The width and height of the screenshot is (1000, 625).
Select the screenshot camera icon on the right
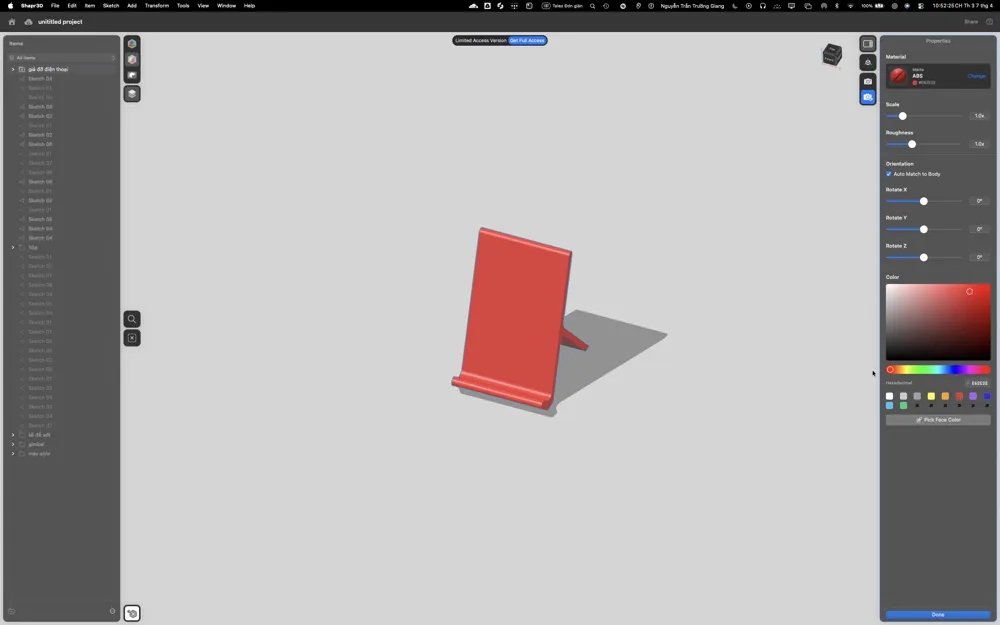point(867,79)
